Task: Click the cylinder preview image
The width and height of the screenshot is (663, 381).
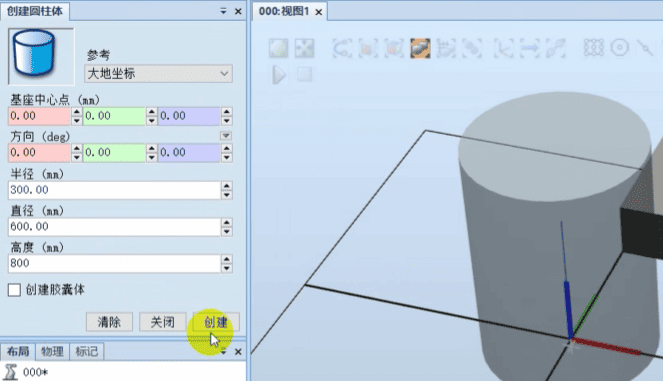Action: (x=41, y=56)
